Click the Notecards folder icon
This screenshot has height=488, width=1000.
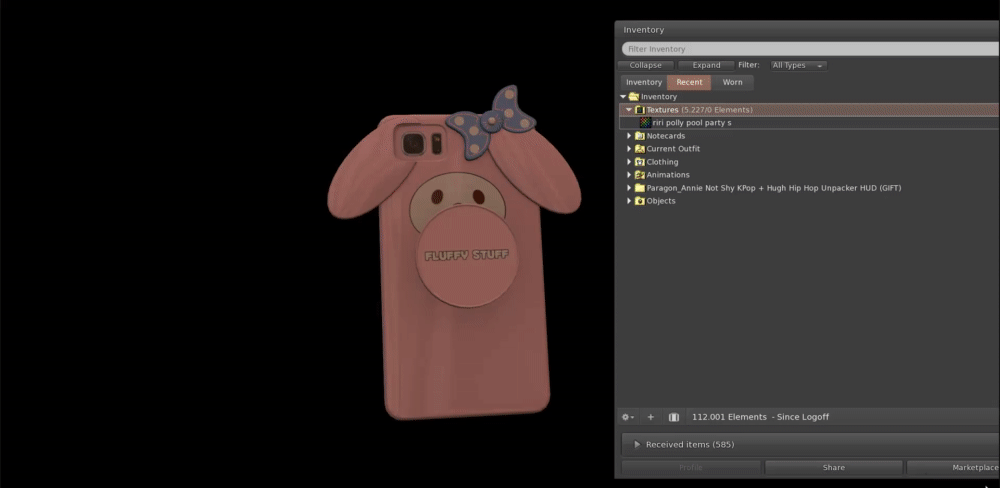click(x=640, y=136)
